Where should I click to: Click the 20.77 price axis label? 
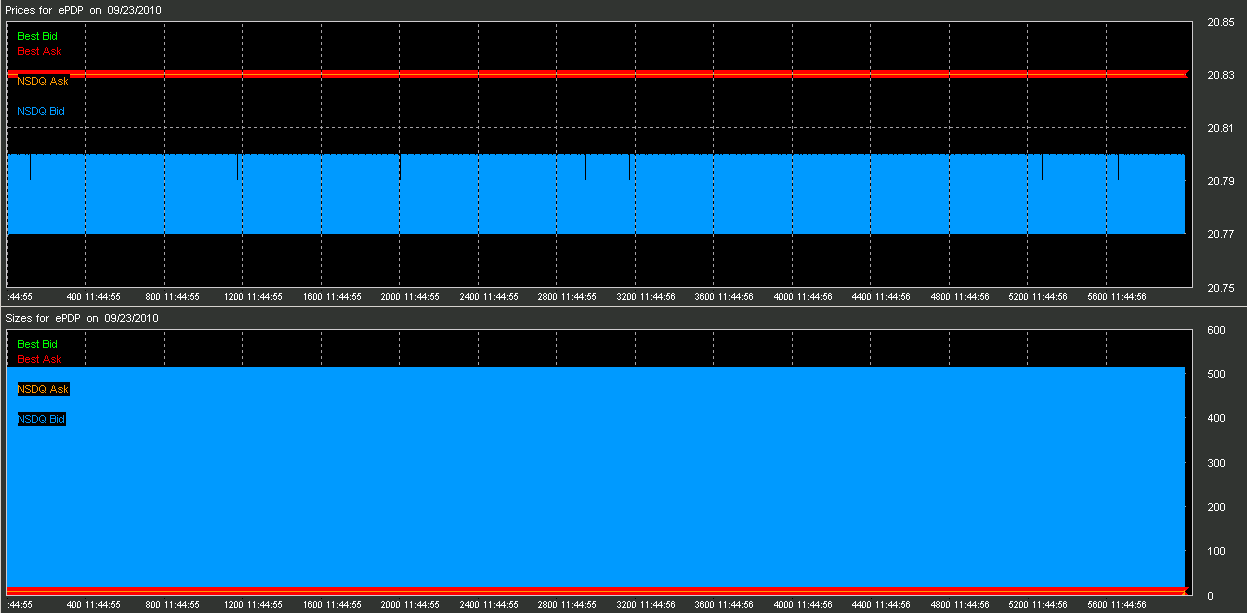click(x=1219, y=234)
